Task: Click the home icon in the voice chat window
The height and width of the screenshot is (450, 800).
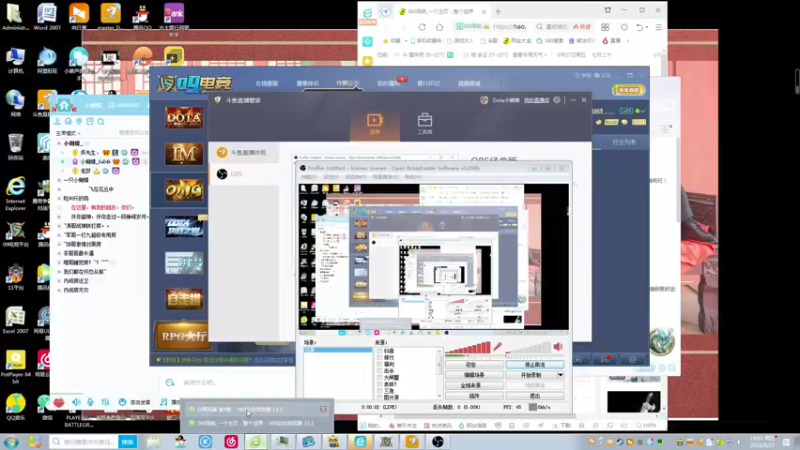Action: point(64,106)
